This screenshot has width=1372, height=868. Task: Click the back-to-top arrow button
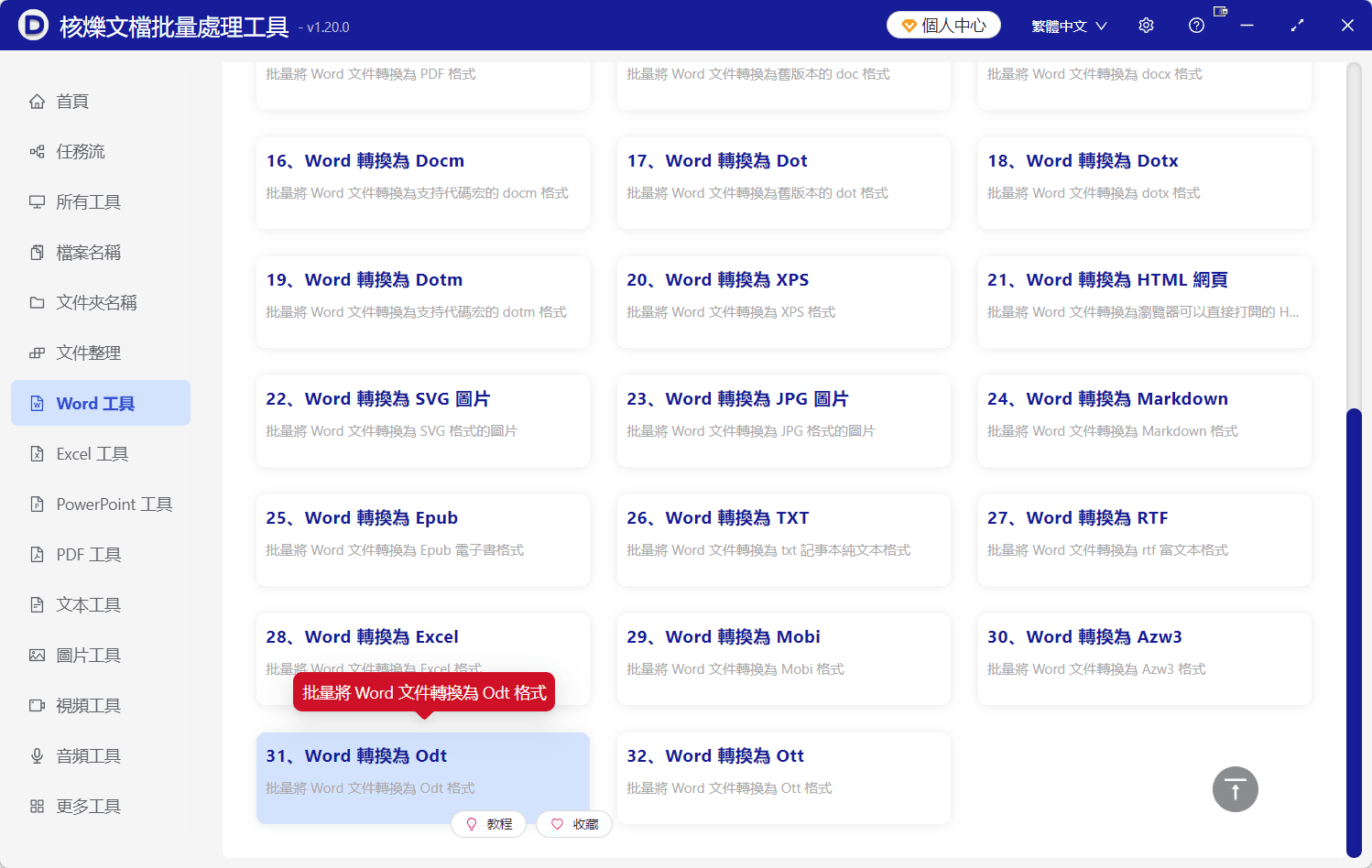tap(1235, 788)
